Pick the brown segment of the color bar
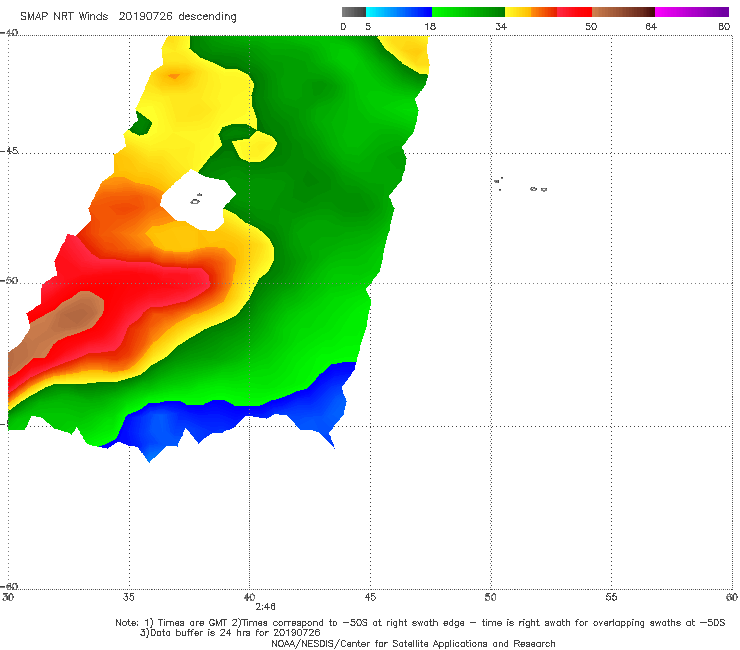This screenshot has width=740, height=650. click(623, 12)
